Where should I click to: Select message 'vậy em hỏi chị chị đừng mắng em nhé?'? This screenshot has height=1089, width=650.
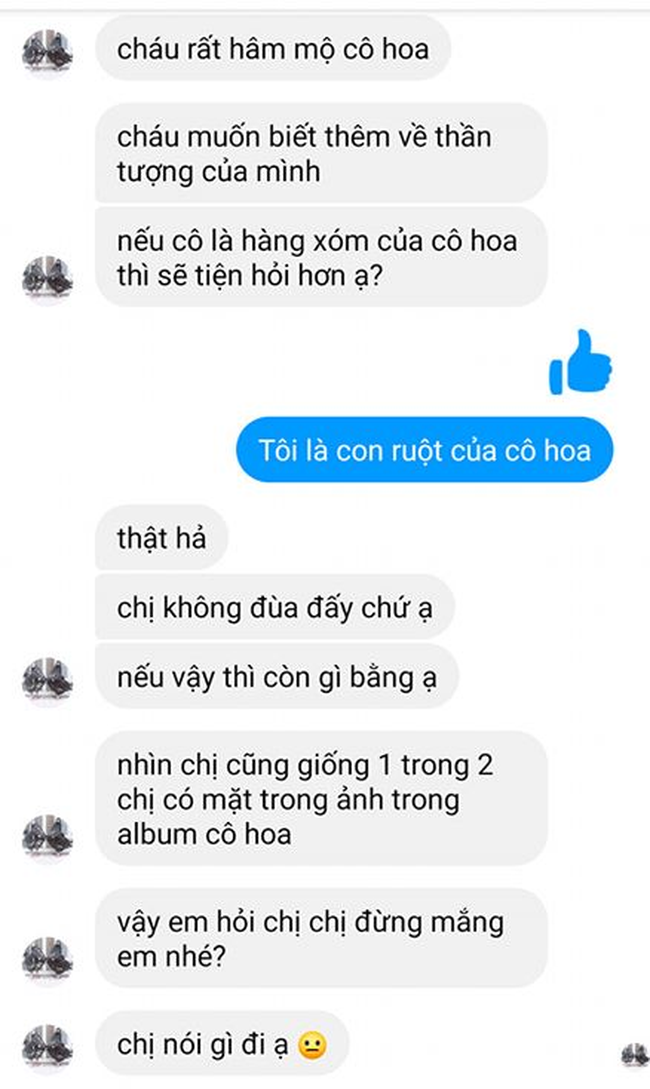point(321,939)
